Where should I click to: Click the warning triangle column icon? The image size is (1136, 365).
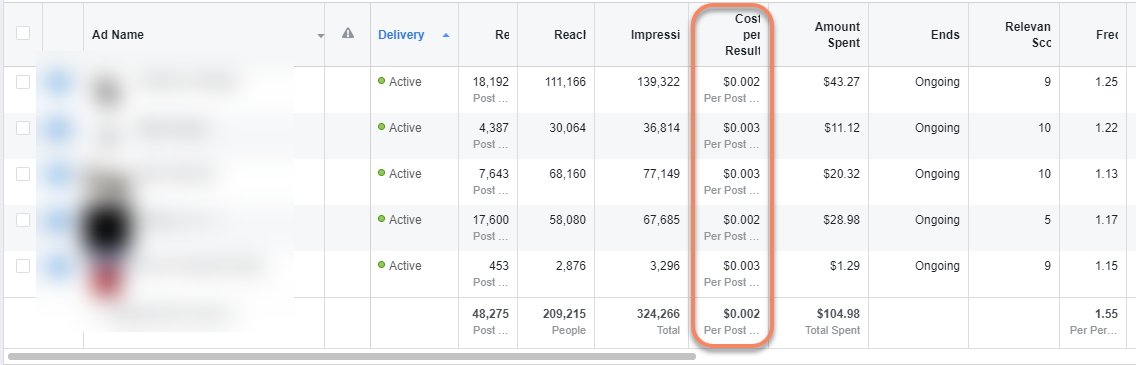click(x=348, y=33)
